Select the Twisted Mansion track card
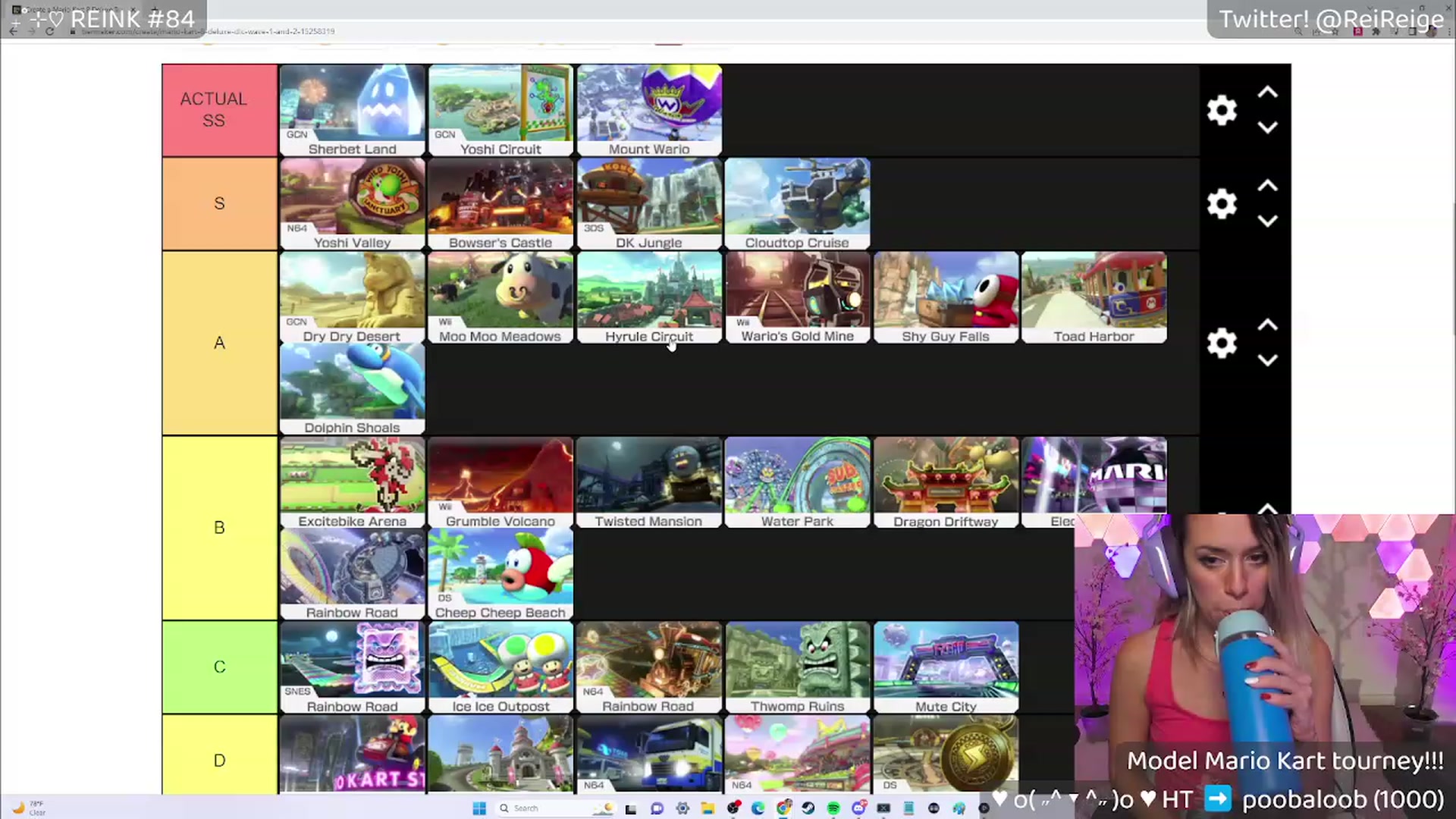Viewport: 1456px width, 819px height. tap(649, 482)
